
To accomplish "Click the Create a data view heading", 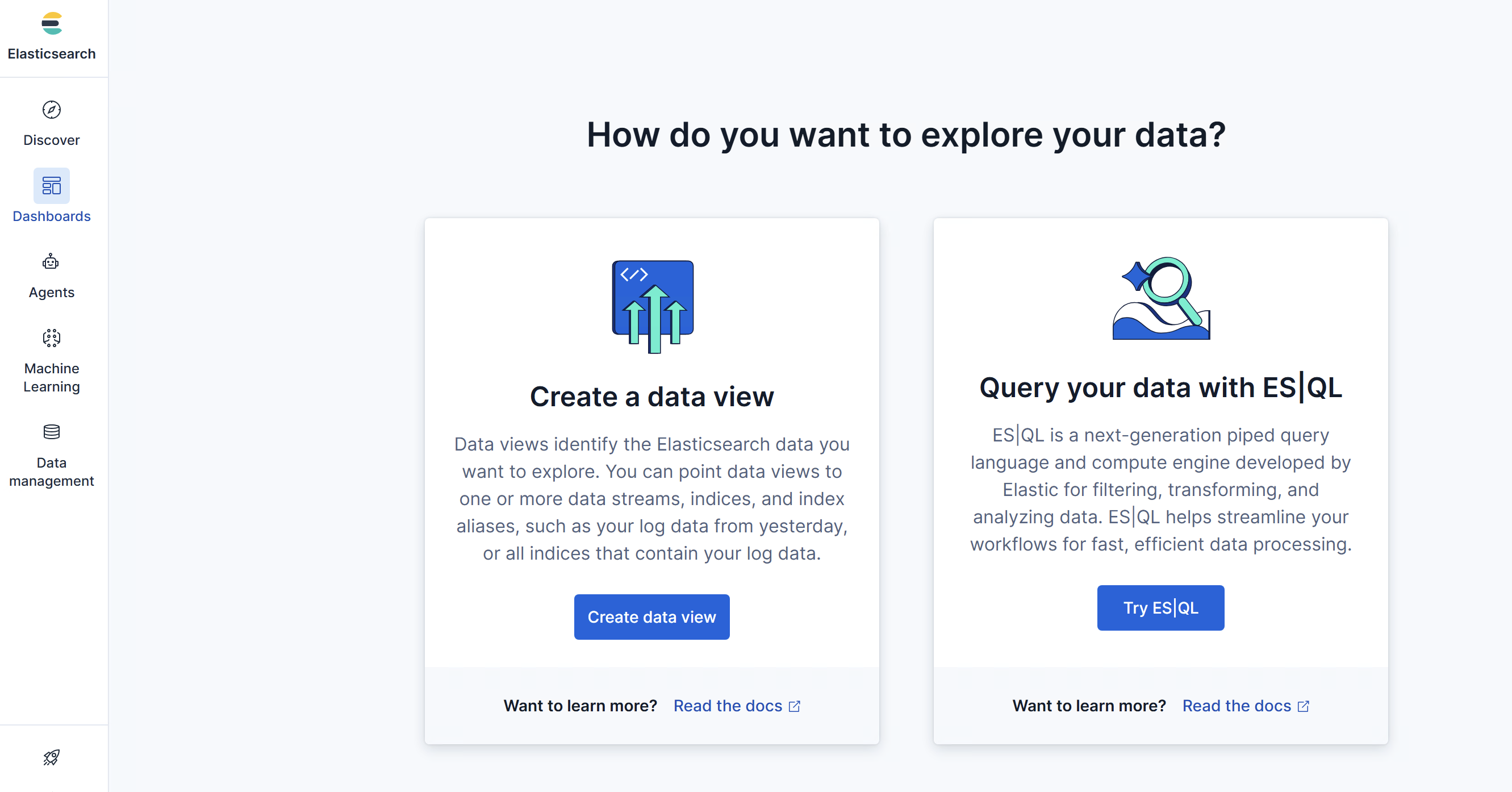I will click(652, 397).
